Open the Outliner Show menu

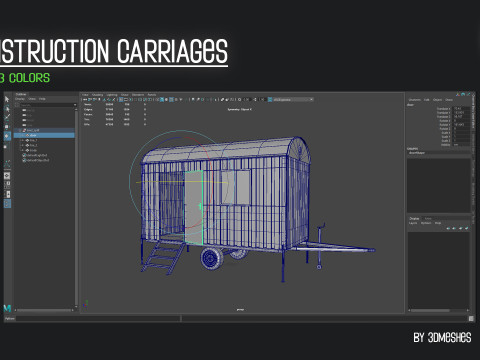[32, 99]
